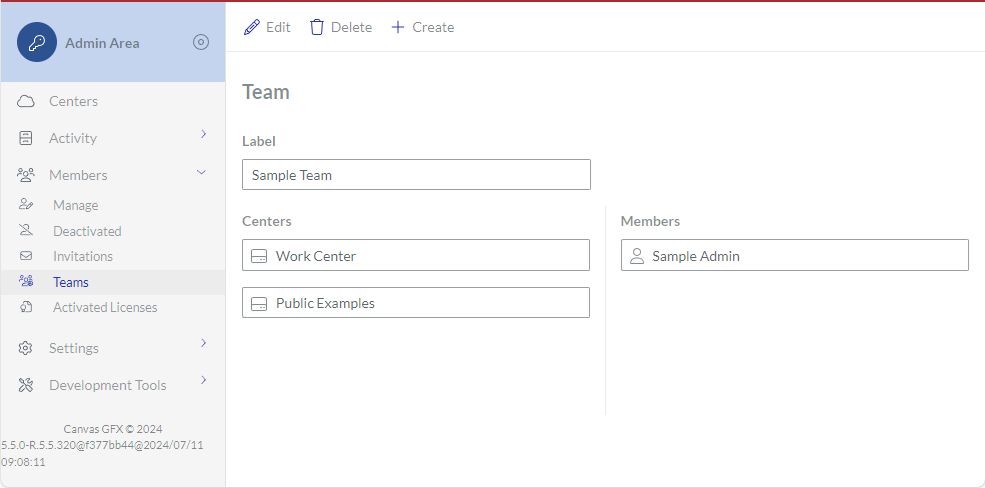Click the Sample Admin person icon

pos(637,256)
